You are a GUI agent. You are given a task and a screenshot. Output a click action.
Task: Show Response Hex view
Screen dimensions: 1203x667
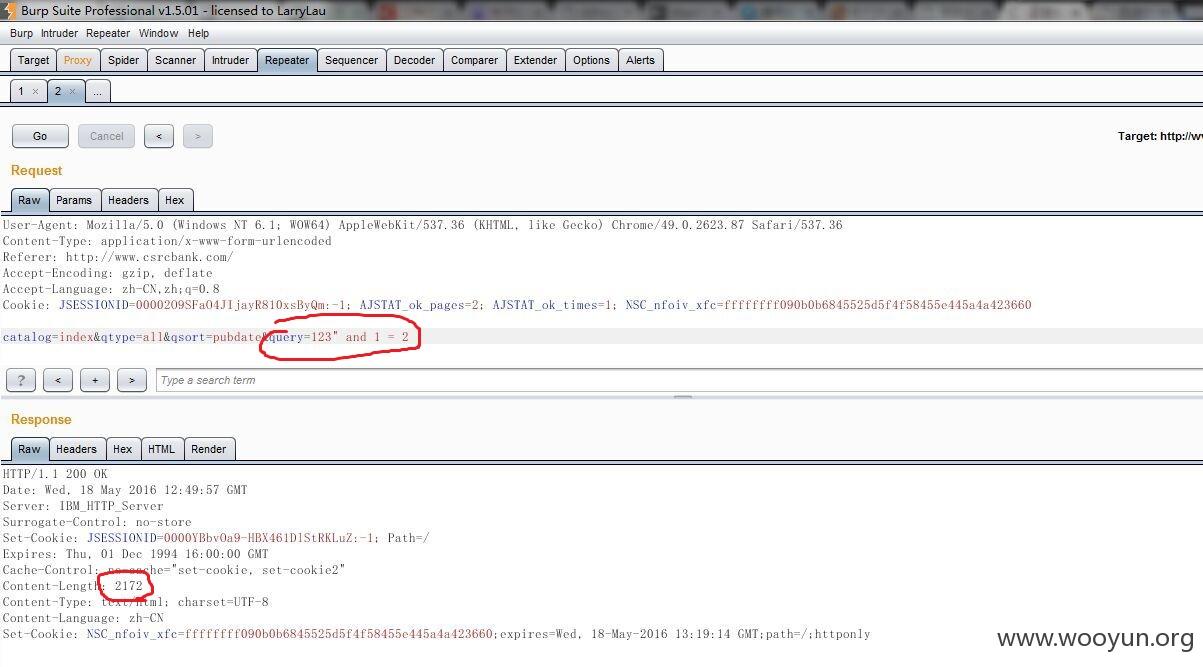point(123,449)
